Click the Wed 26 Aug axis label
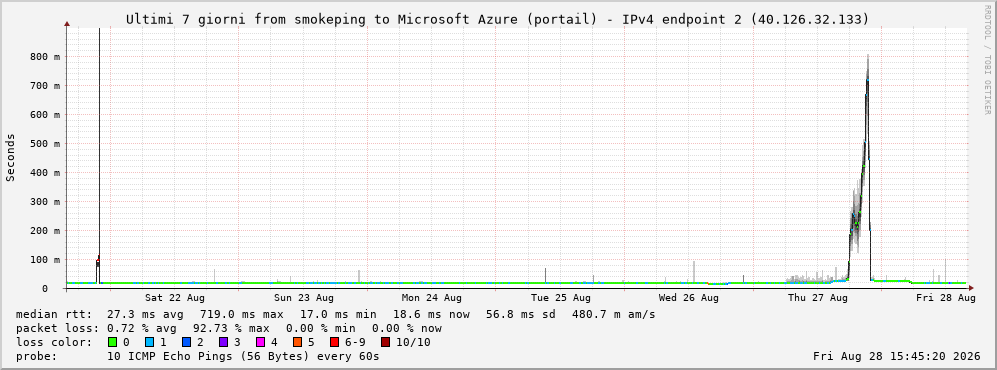The width and height of the screenshot is (997, 370). (689, 298)
